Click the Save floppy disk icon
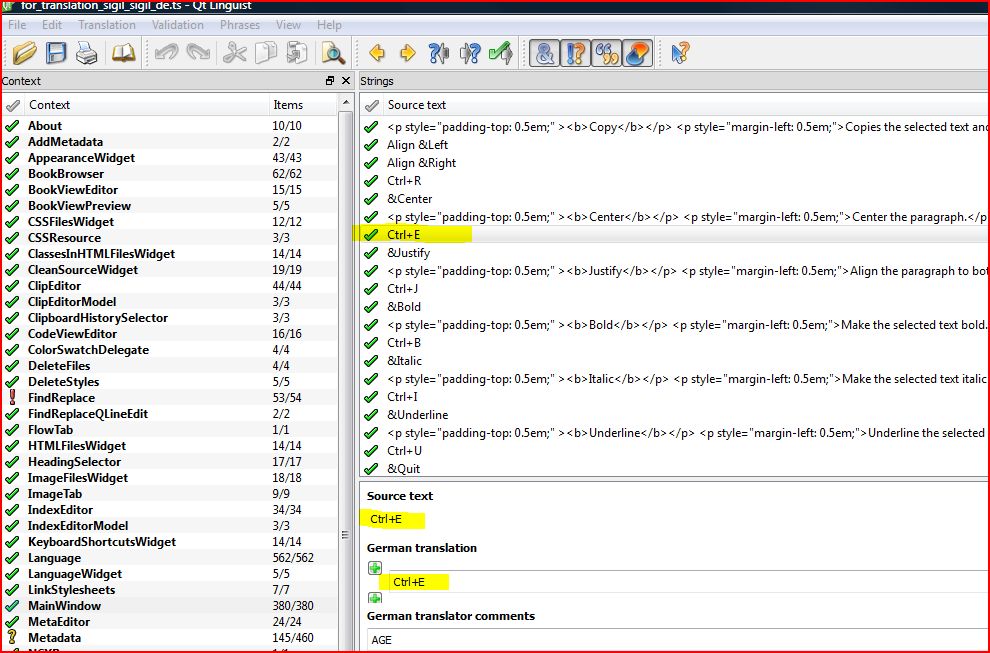This screenshot has height=653, width=990. click(x=56, y=53)
